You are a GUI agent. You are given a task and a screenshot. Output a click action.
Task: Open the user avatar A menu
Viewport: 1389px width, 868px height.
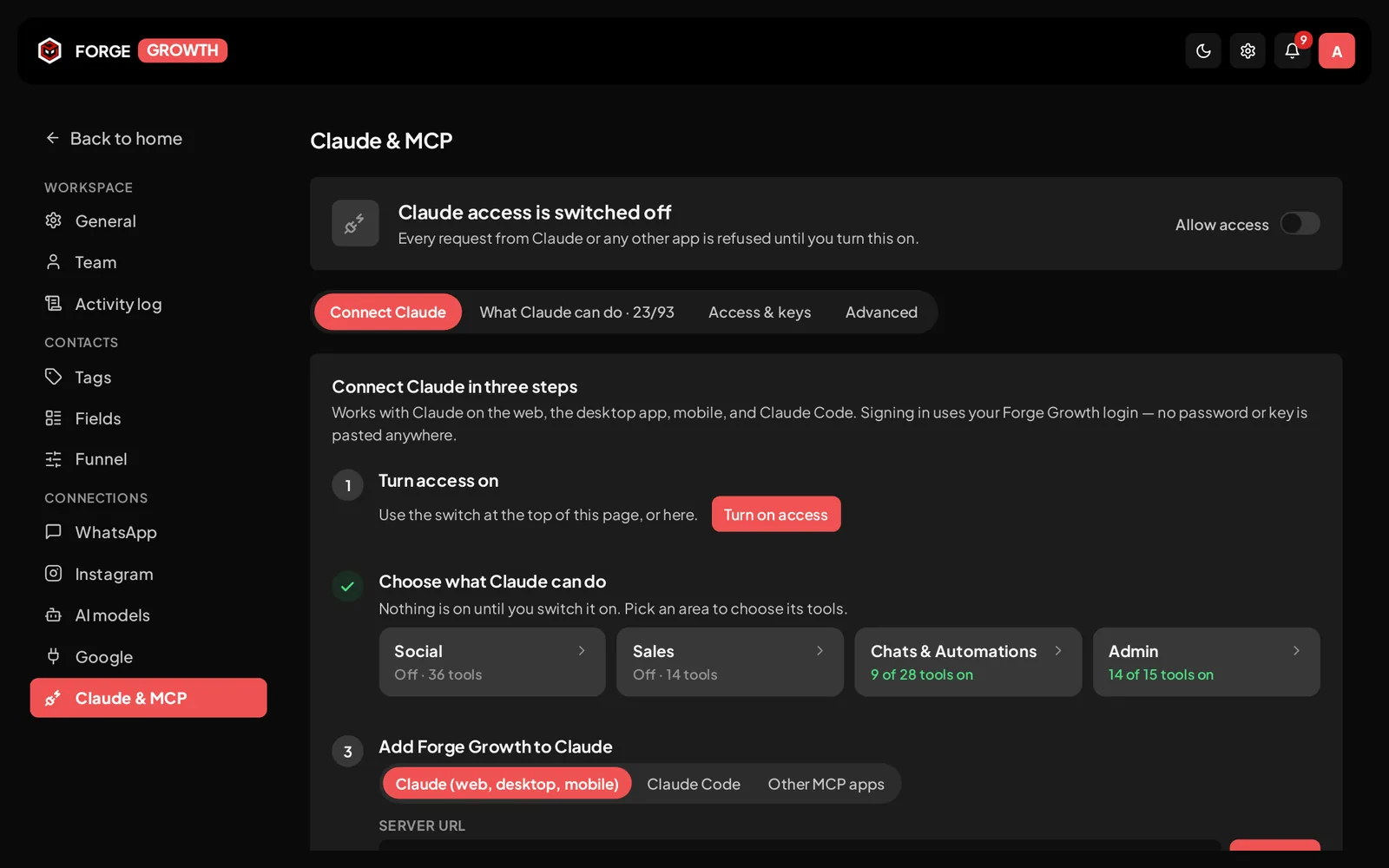pyautogui.click(x=1337, y=51)
